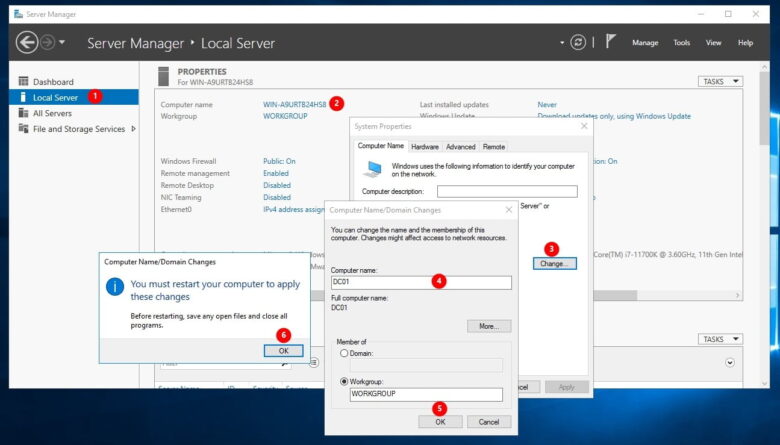
Task: Click Windows Firewall Public: On link
Action: coord(279,161)
